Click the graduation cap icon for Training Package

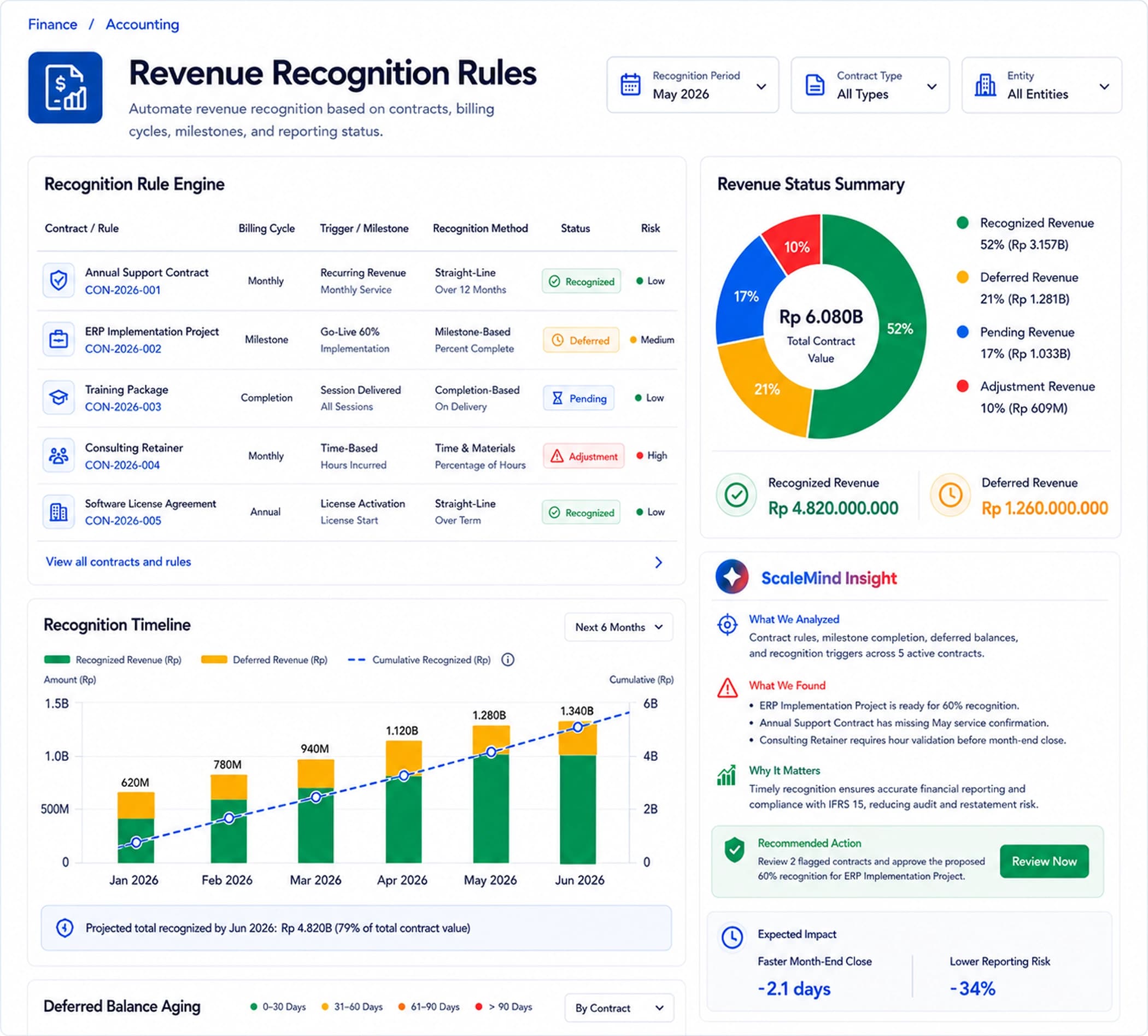tap(58, 397)
